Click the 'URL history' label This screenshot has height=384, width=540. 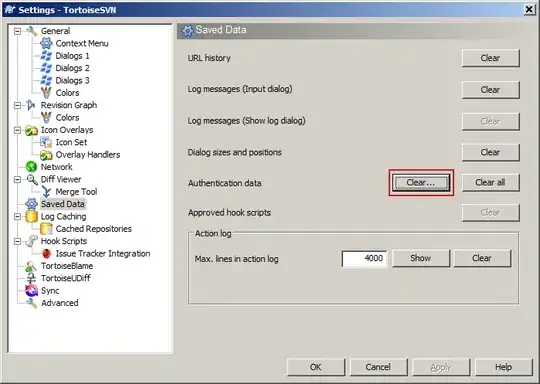click(x=209, y=58)
